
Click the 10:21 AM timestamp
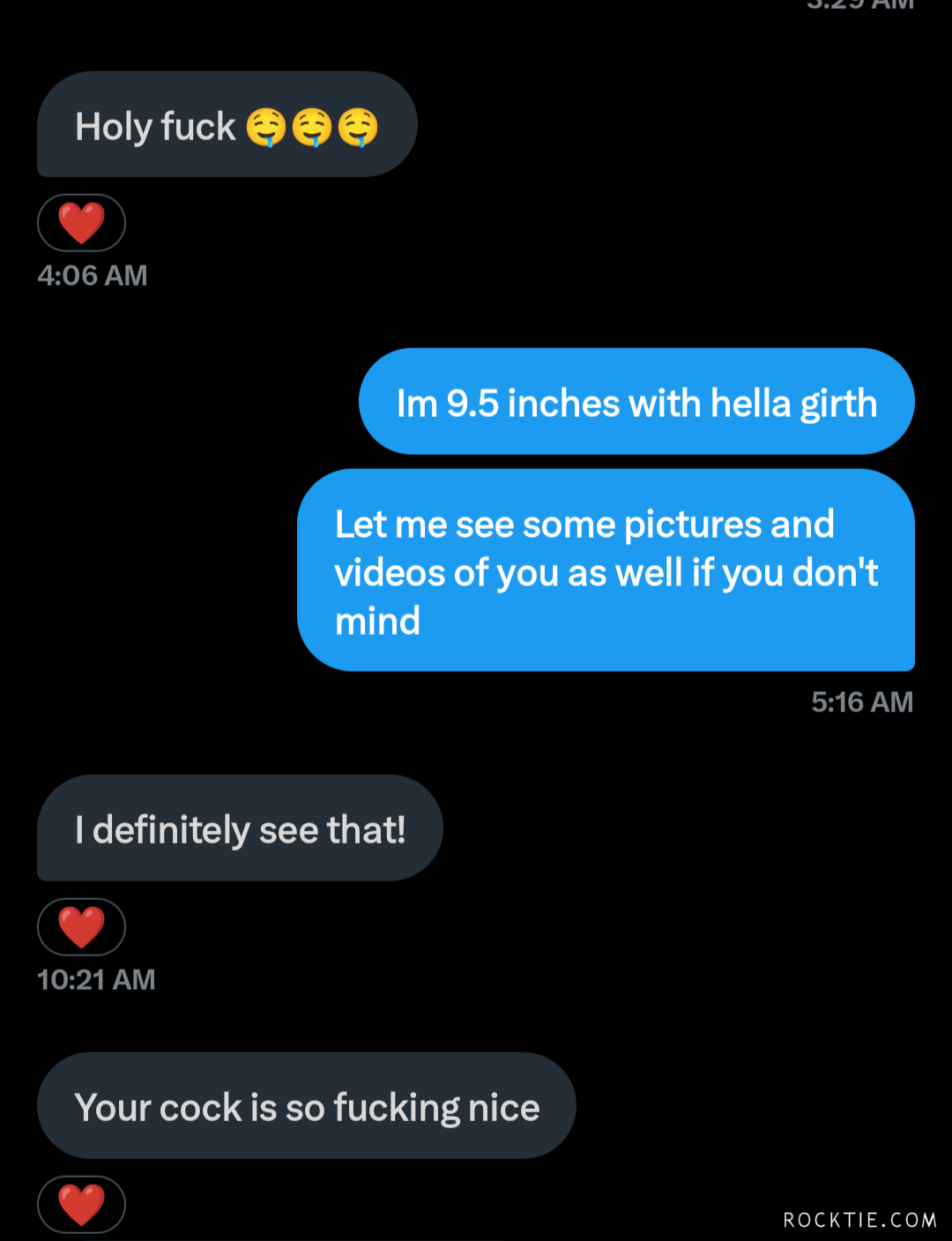pos(96,980)
